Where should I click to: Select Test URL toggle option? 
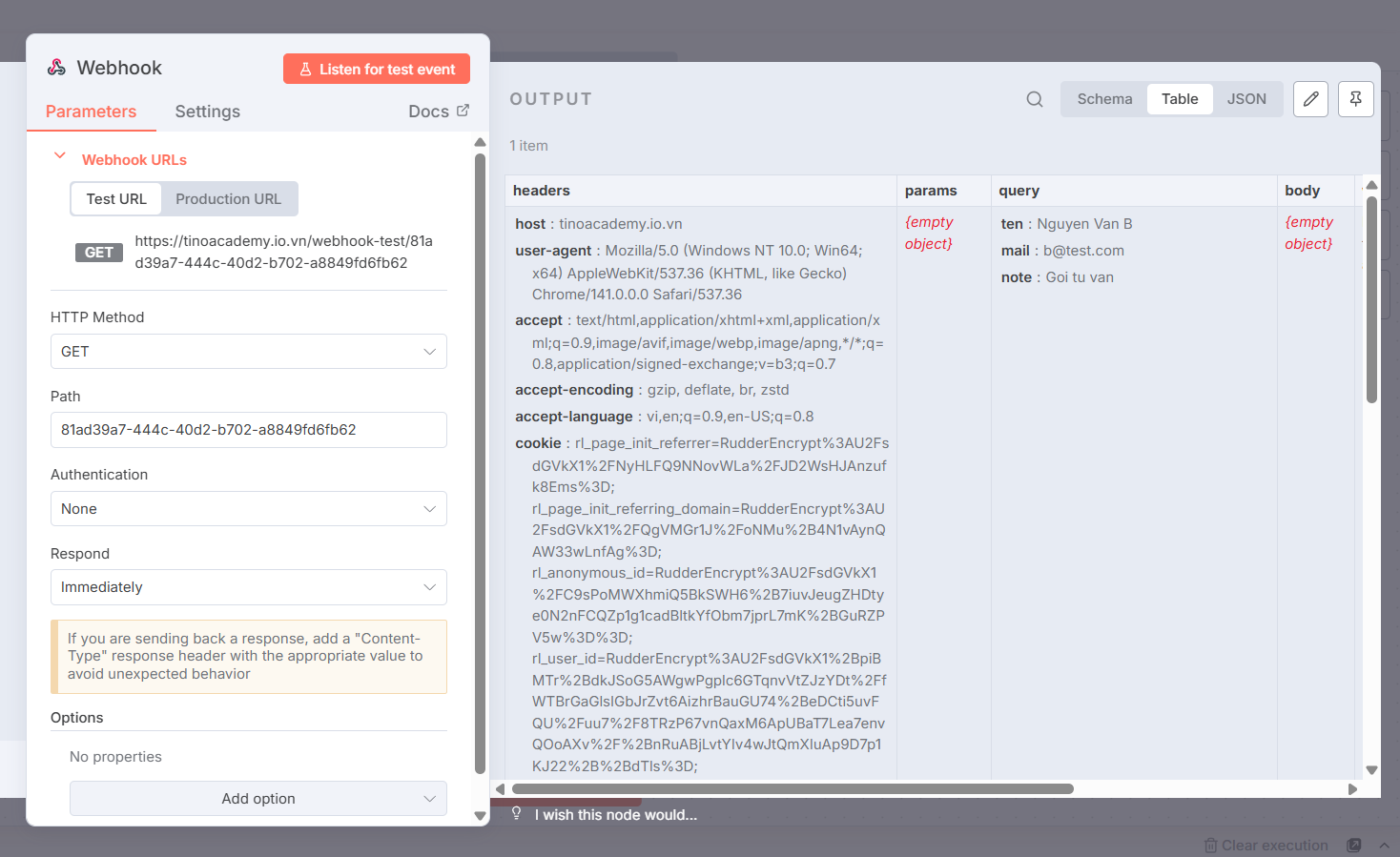116,199
